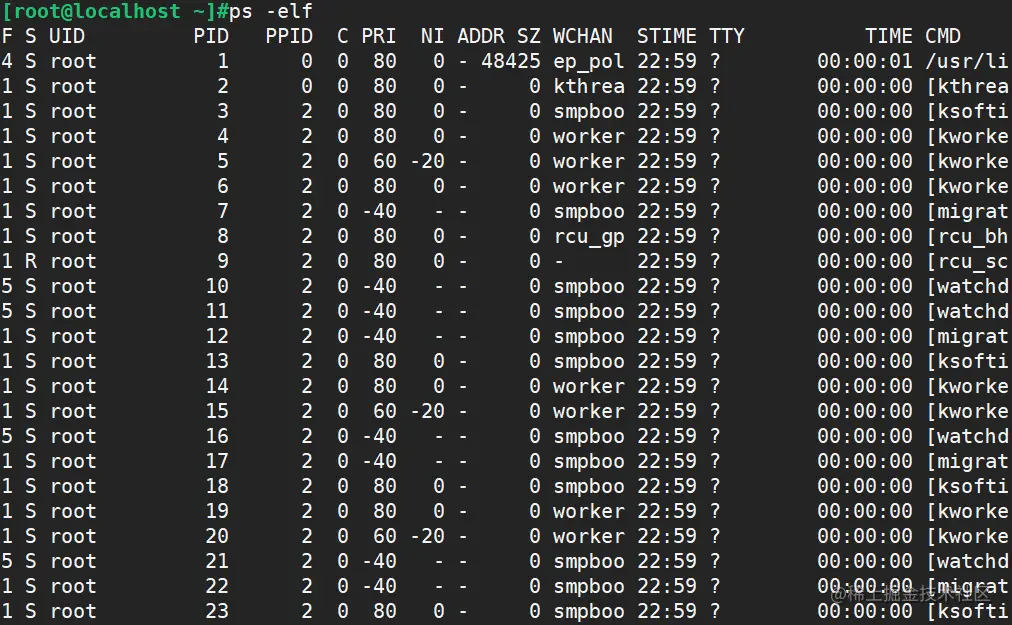
Task: Click [ksofti command in PID 13 row
Action: 967,361
